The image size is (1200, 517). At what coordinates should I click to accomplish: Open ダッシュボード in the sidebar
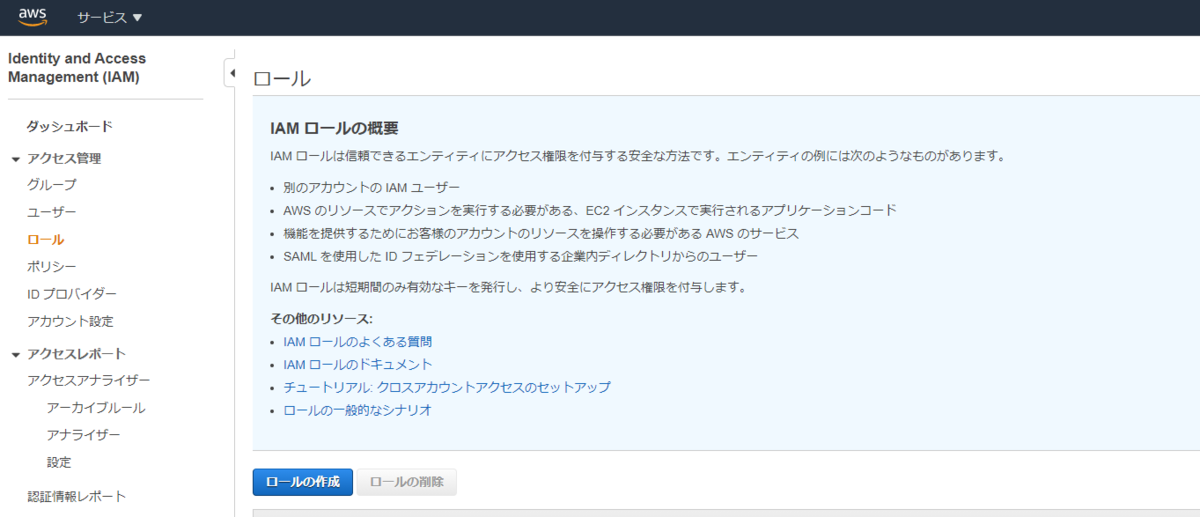pyautogui.click(x=69, y=127)
